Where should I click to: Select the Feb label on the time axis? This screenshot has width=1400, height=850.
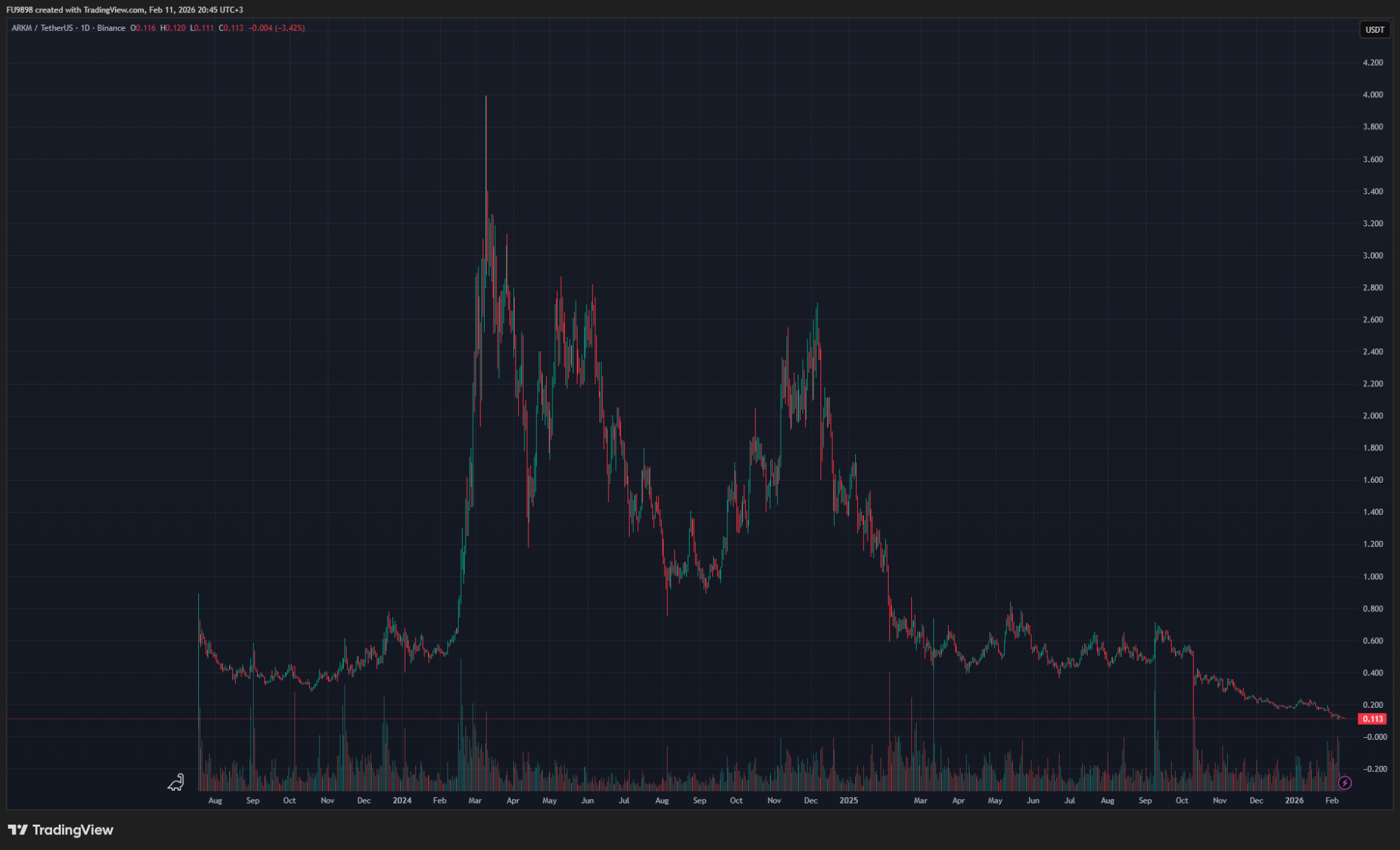(1332, 800)
